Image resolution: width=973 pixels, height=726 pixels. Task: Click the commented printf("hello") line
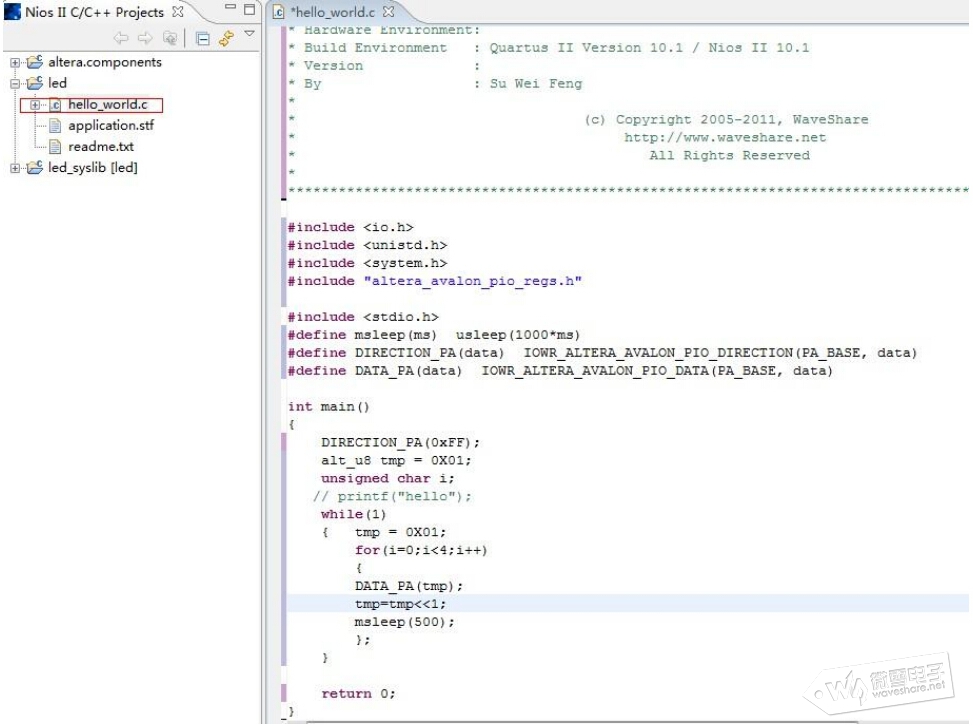(x=392, y=497)
